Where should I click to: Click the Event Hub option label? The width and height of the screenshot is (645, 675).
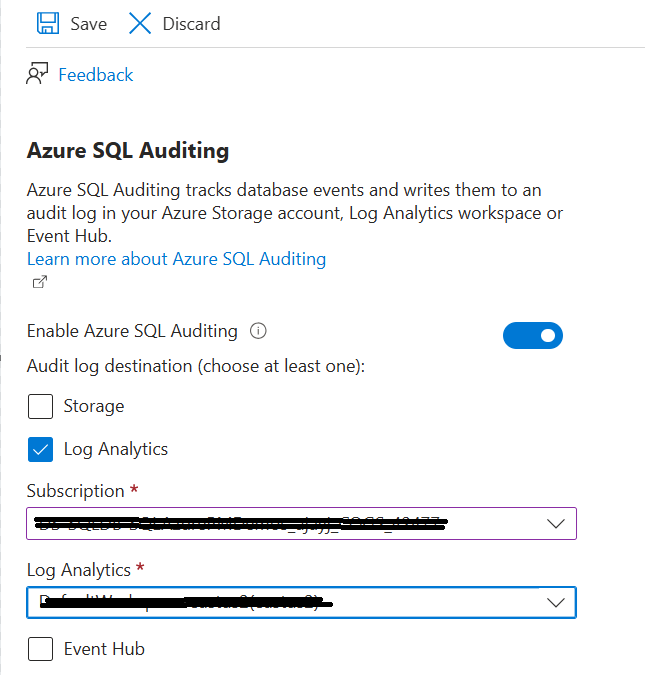coord(104,649)
